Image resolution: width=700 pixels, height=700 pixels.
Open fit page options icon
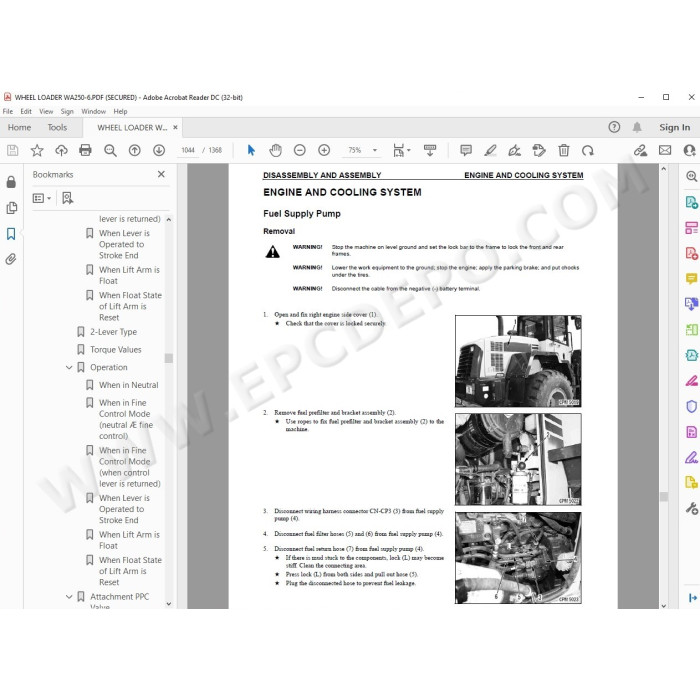pos(401,150)
